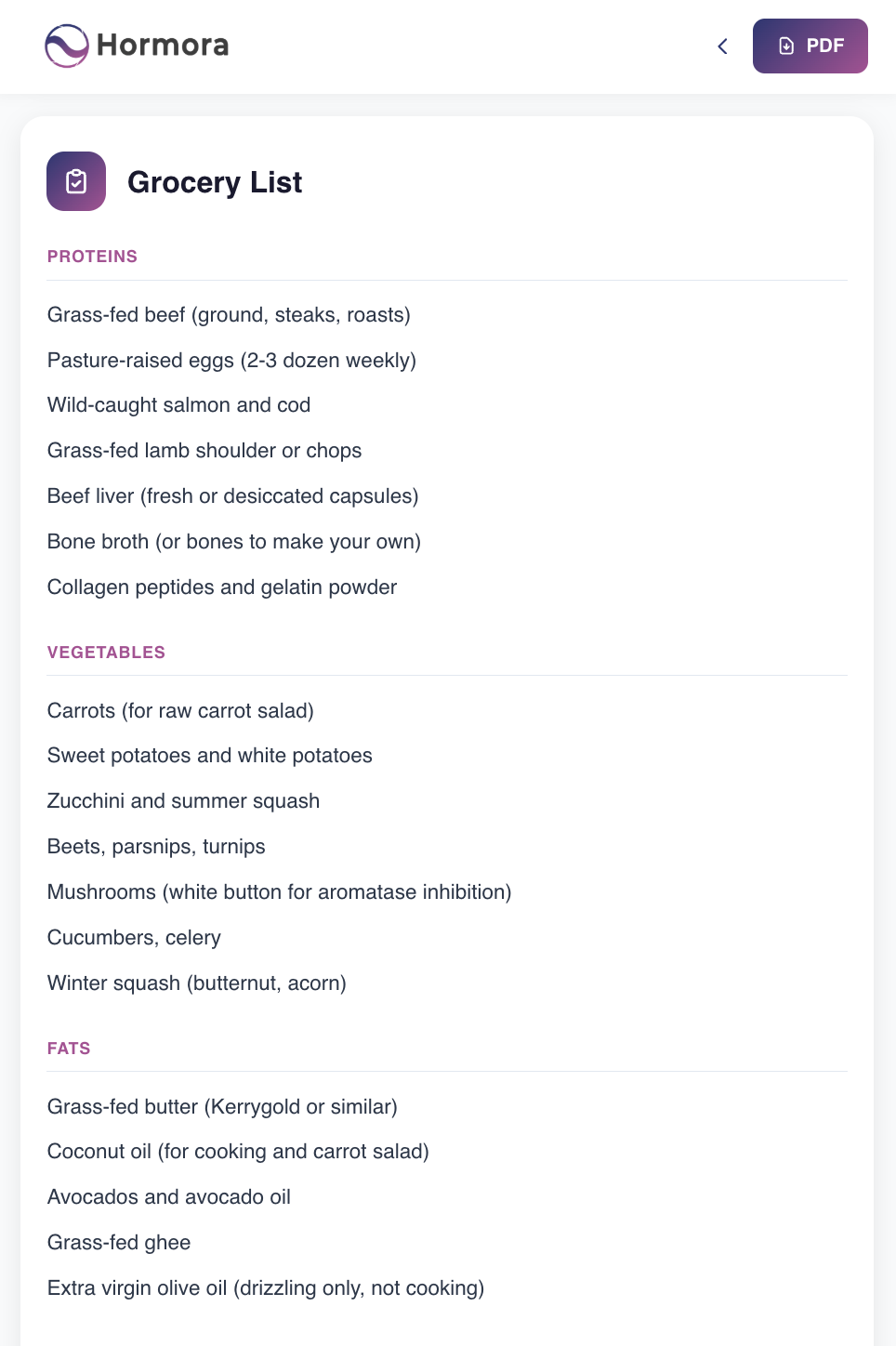Click Winter squash butternut acorn item
The image size is (896, 1346).
(x=196, y=983)
